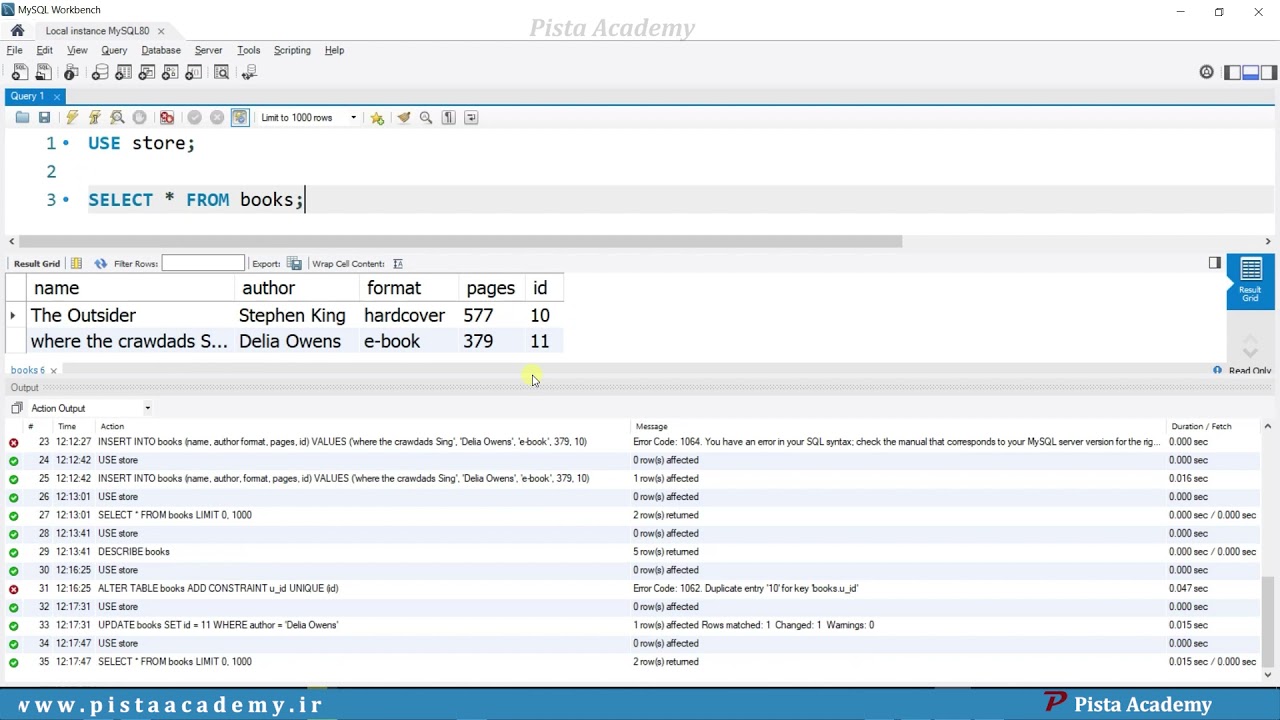Screen dimensions: 1280x720
Task: Create a new stored procedure icon
Action: pyautogui.click(x=170, y=72)
